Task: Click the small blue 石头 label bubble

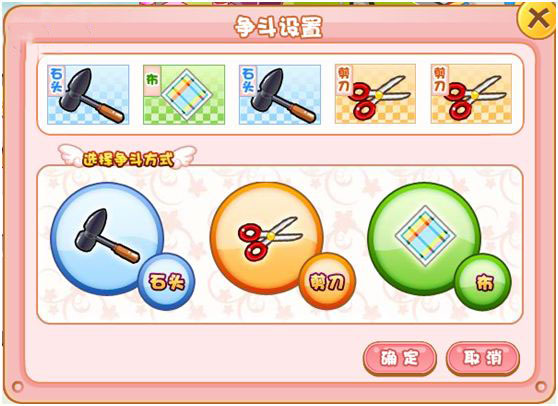Action: (x=167, y=282)
